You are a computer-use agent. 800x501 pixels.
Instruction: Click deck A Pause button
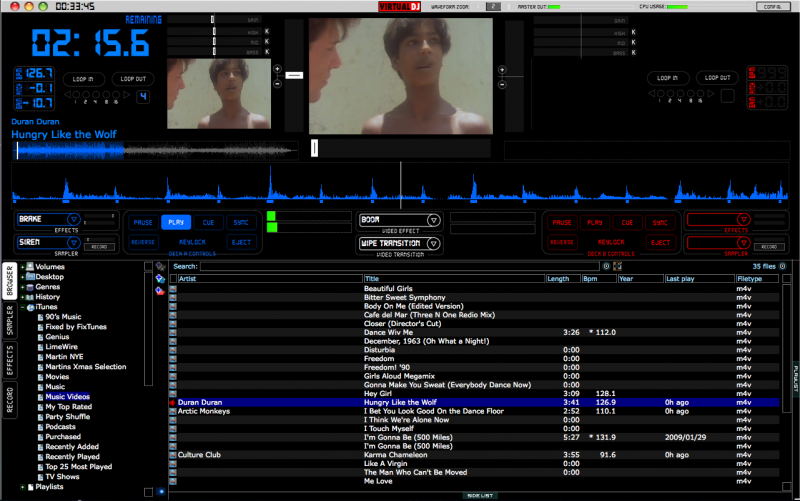point(143,222)
